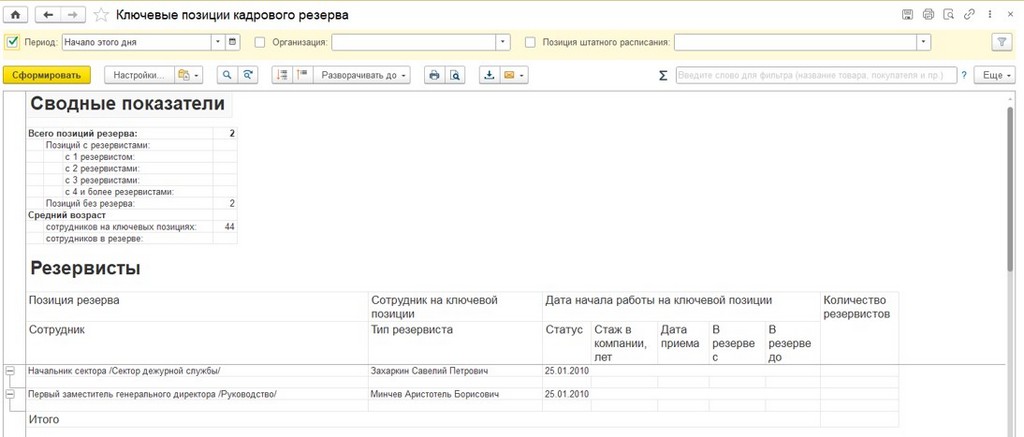The image size is (1024, 437).
Task: Click the magnifier find icon in toolbar
Action: tap(227, 76)
